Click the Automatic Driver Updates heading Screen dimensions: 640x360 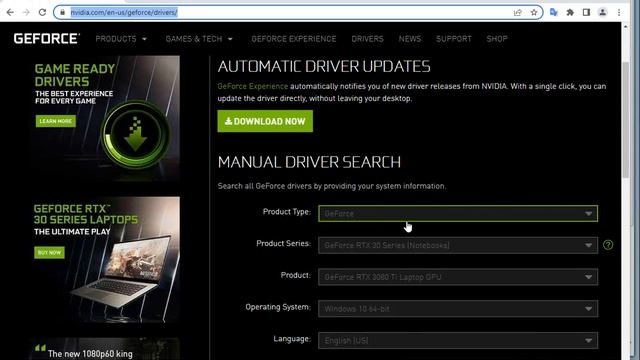pos(324,66)
